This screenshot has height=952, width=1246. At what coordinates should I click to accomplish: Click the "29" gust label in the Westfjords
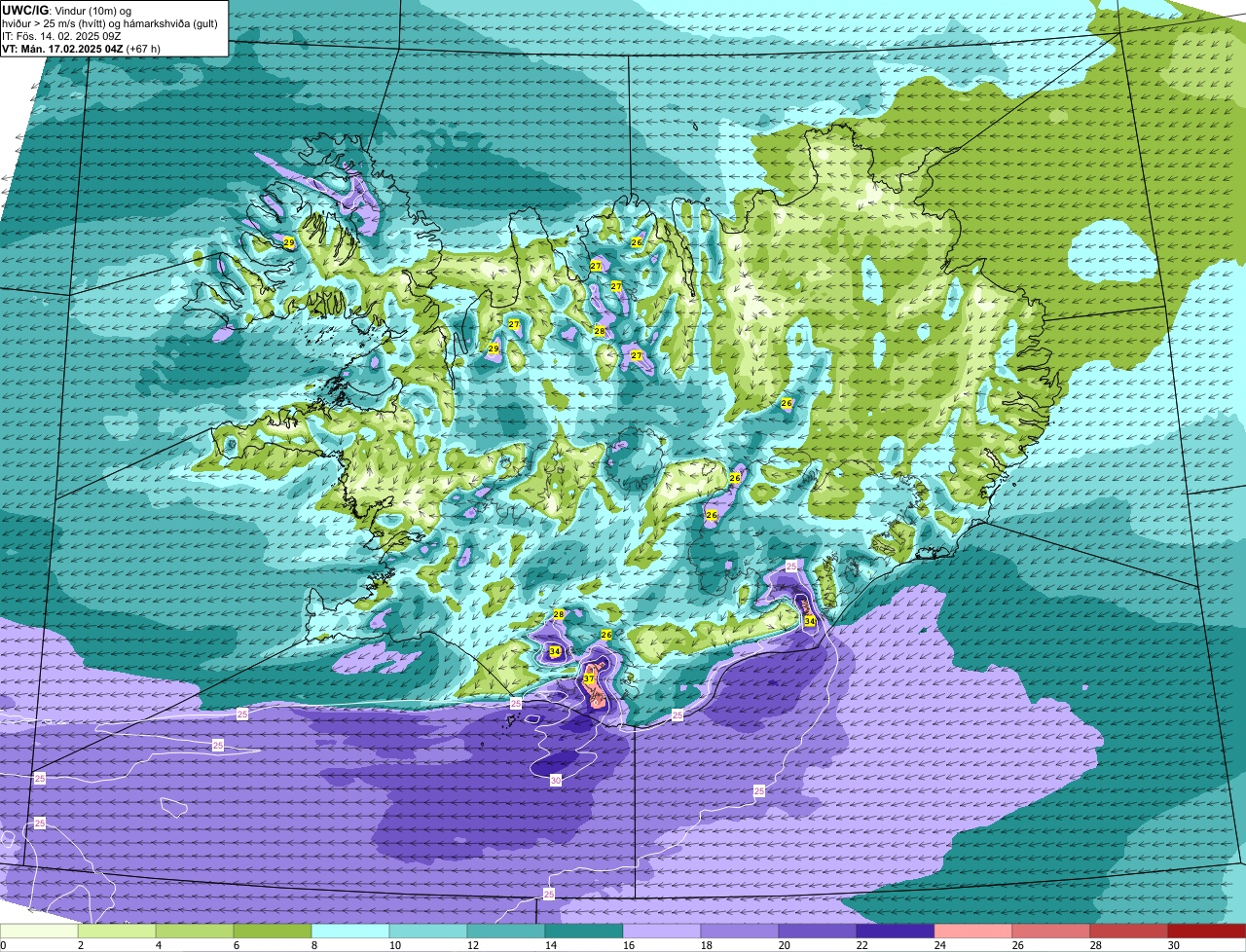pyautogui.click(x=289, y=242)
